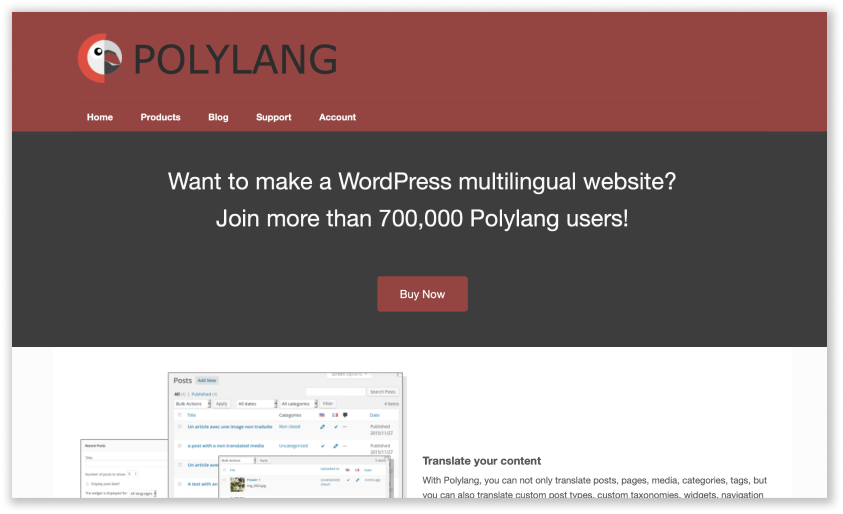Open the Blog menu item
This screenshot has width=843, height=514.
(218, 117)
